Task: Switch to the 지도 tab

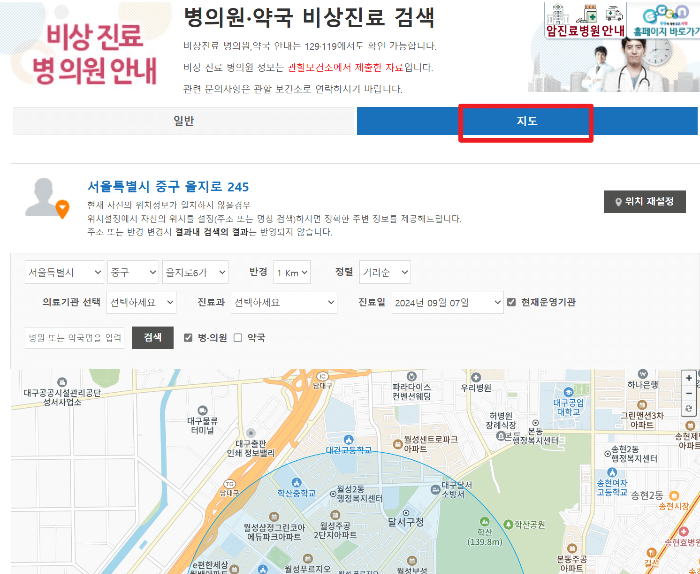Action: click(527, 121)
